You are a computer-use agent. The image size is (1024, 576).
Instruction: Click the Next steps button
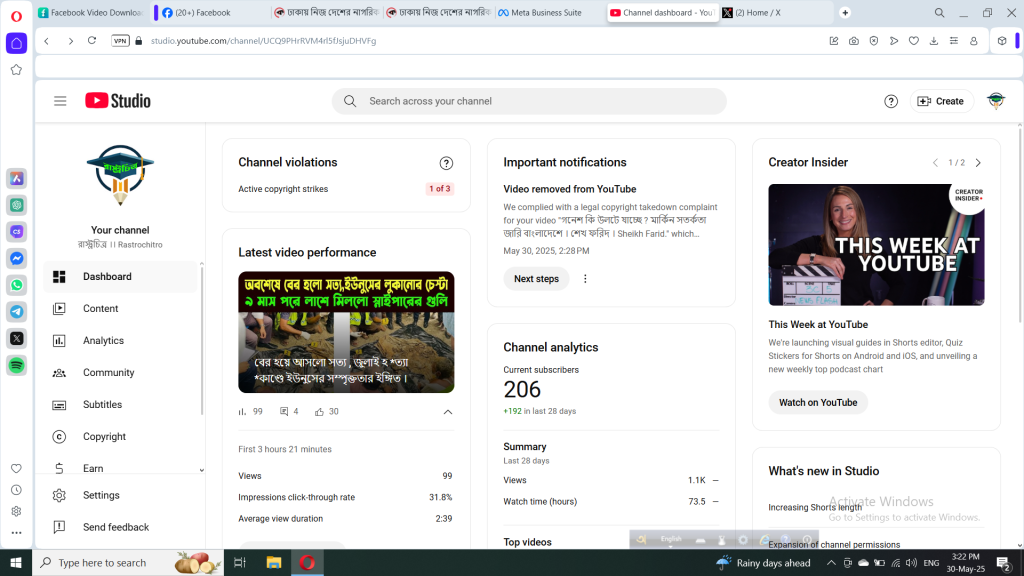click(536, 279)
